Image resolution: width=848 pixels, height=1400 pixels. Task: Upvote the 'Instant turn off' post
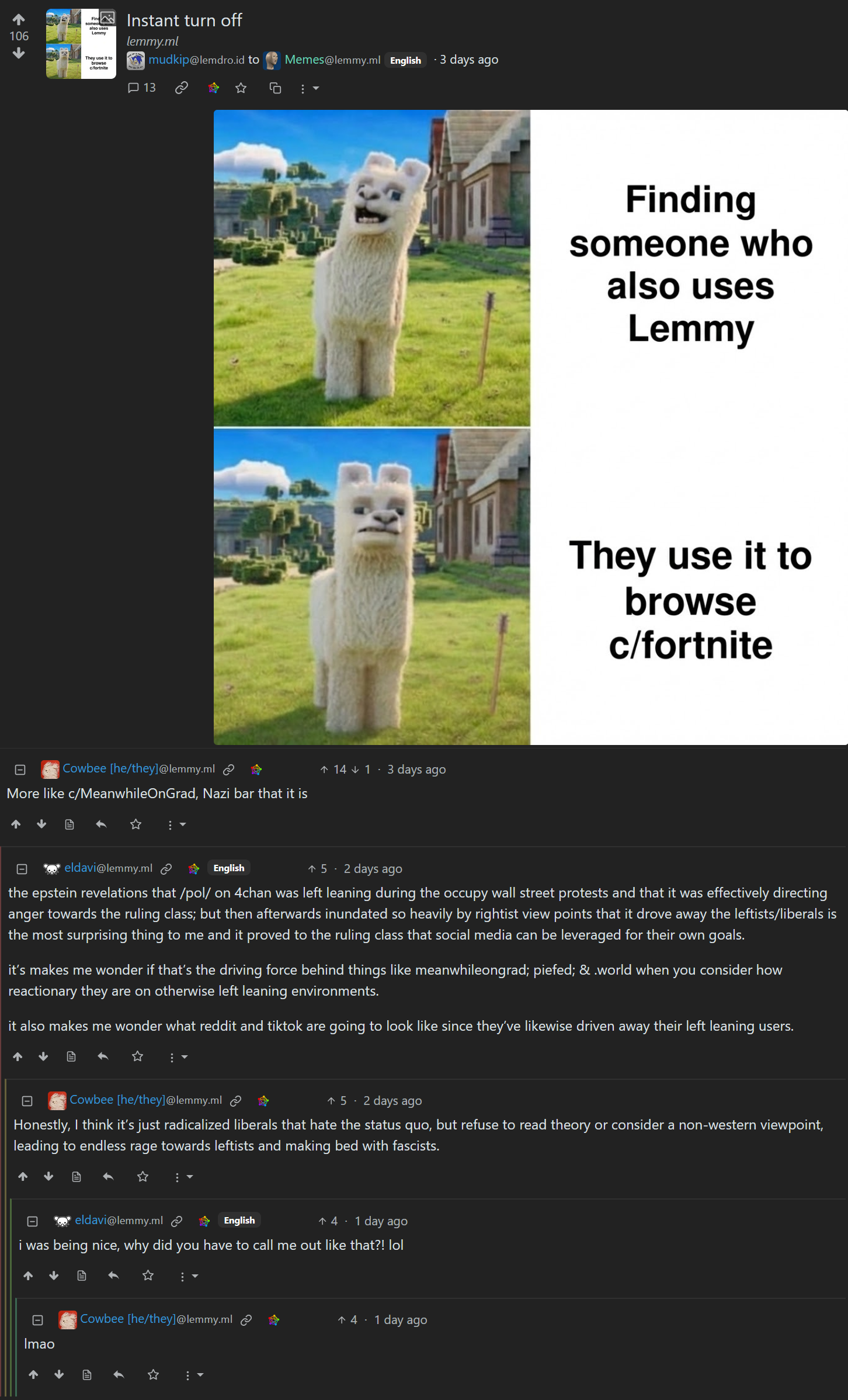pos(19,20)
